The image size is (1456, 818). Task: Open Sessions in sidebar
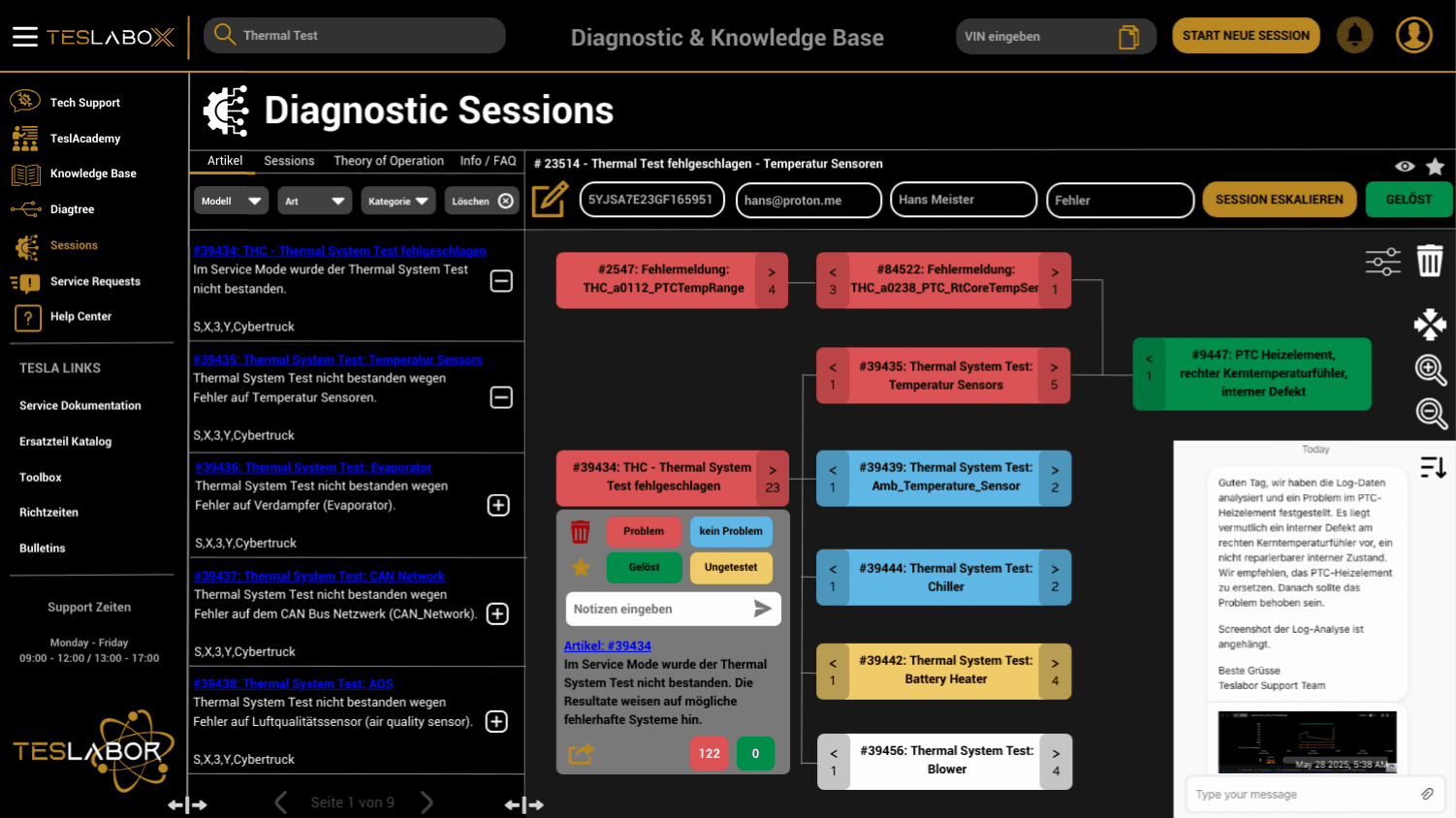click(74, 245)
